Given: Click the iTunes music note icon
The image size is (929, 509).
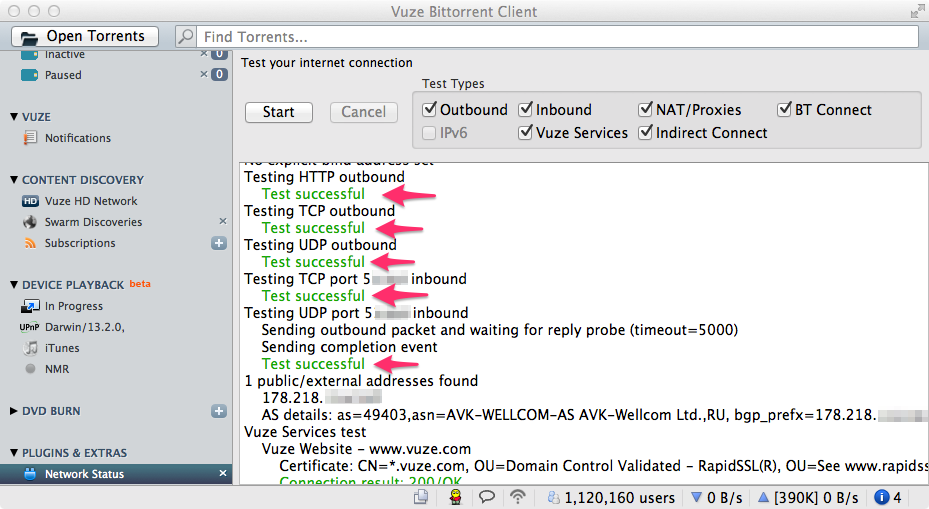Looking at the screenshot, I should [30, 348].
